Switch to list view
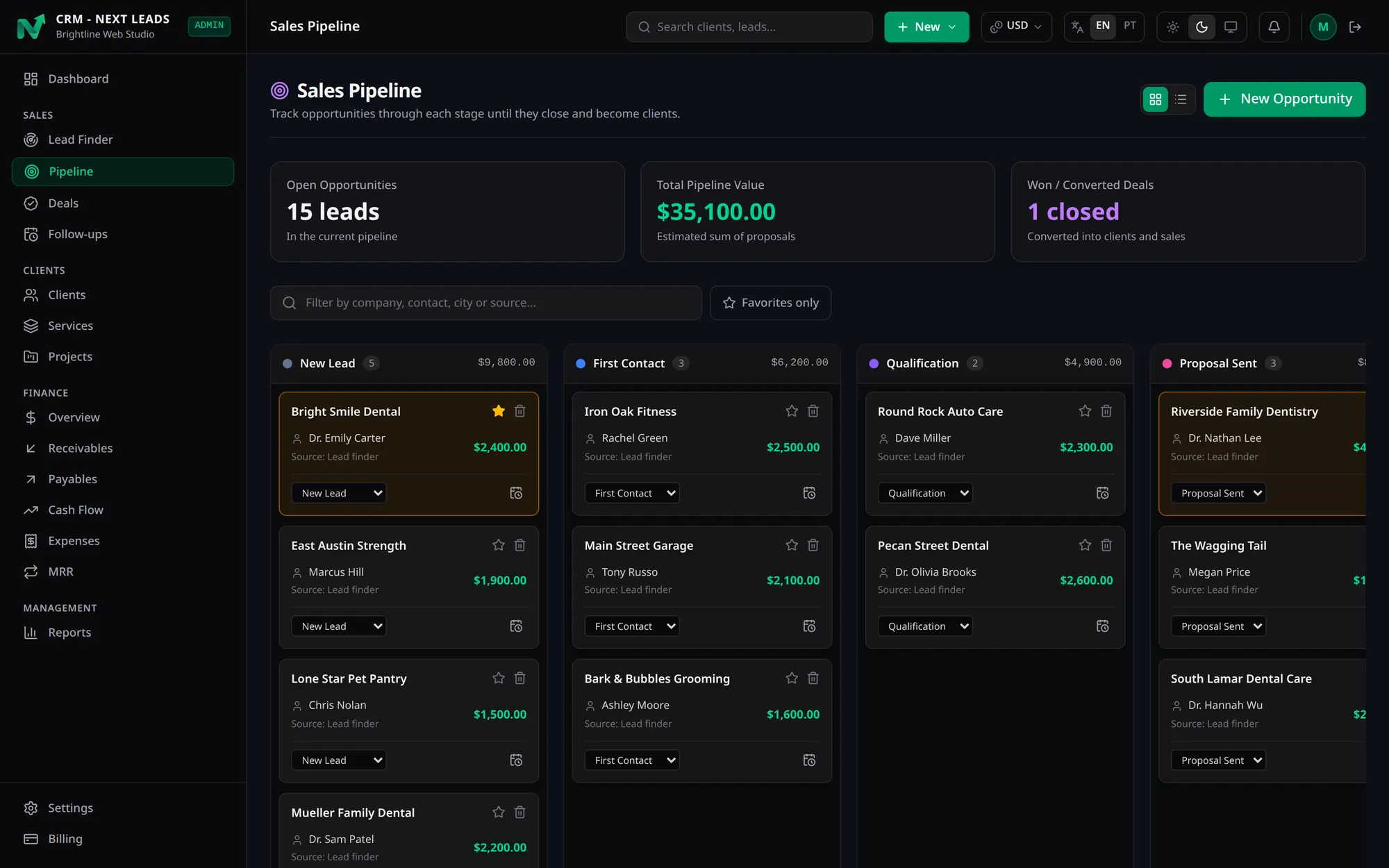 click(x=1181, y=99)
